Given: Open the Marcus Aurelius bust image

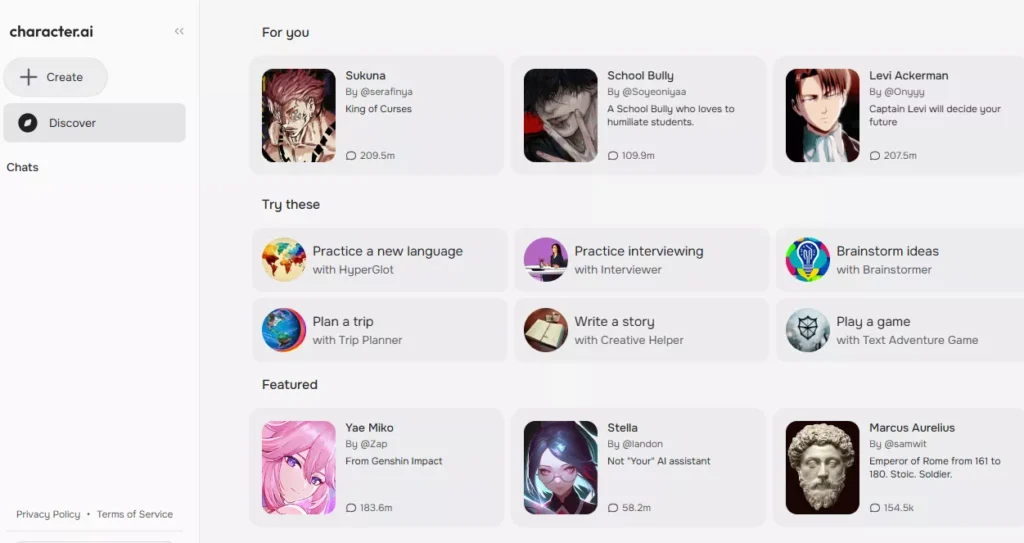Looking at the screenshot, I should point(822,467).
